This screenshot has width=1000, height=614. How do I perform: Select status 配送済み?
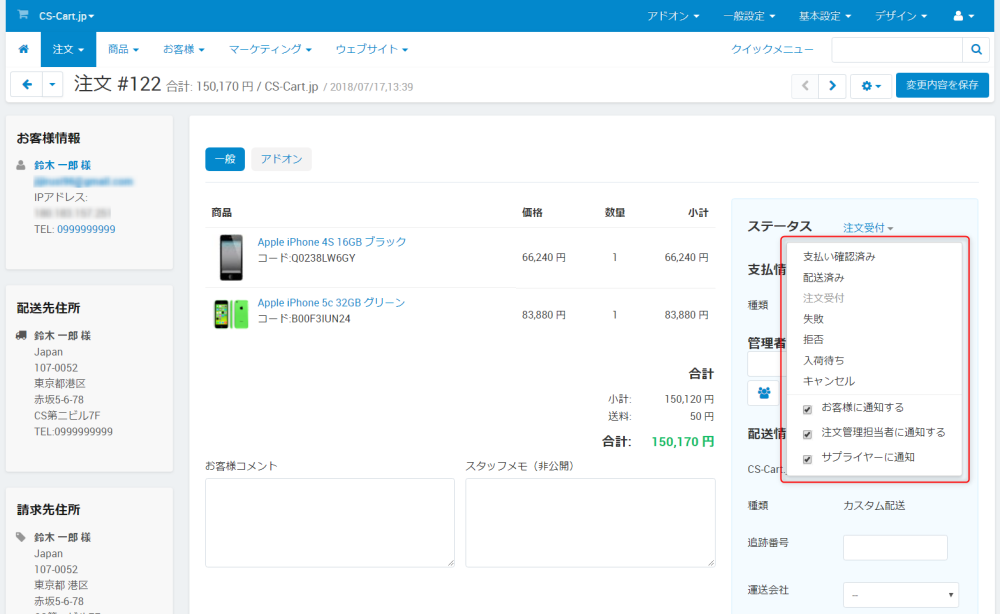[x=823, y=277]
